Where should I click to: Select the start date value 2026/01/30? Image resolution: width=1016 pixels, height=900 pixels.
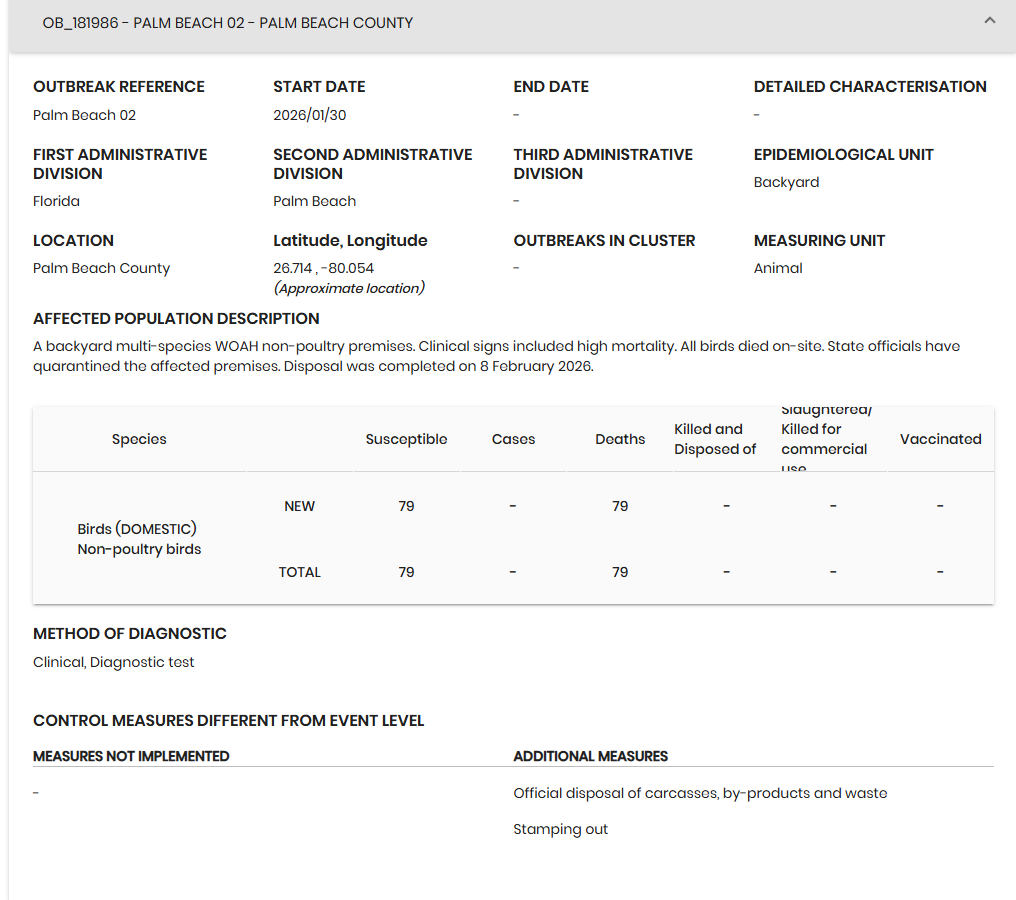(x=310, y=115)
